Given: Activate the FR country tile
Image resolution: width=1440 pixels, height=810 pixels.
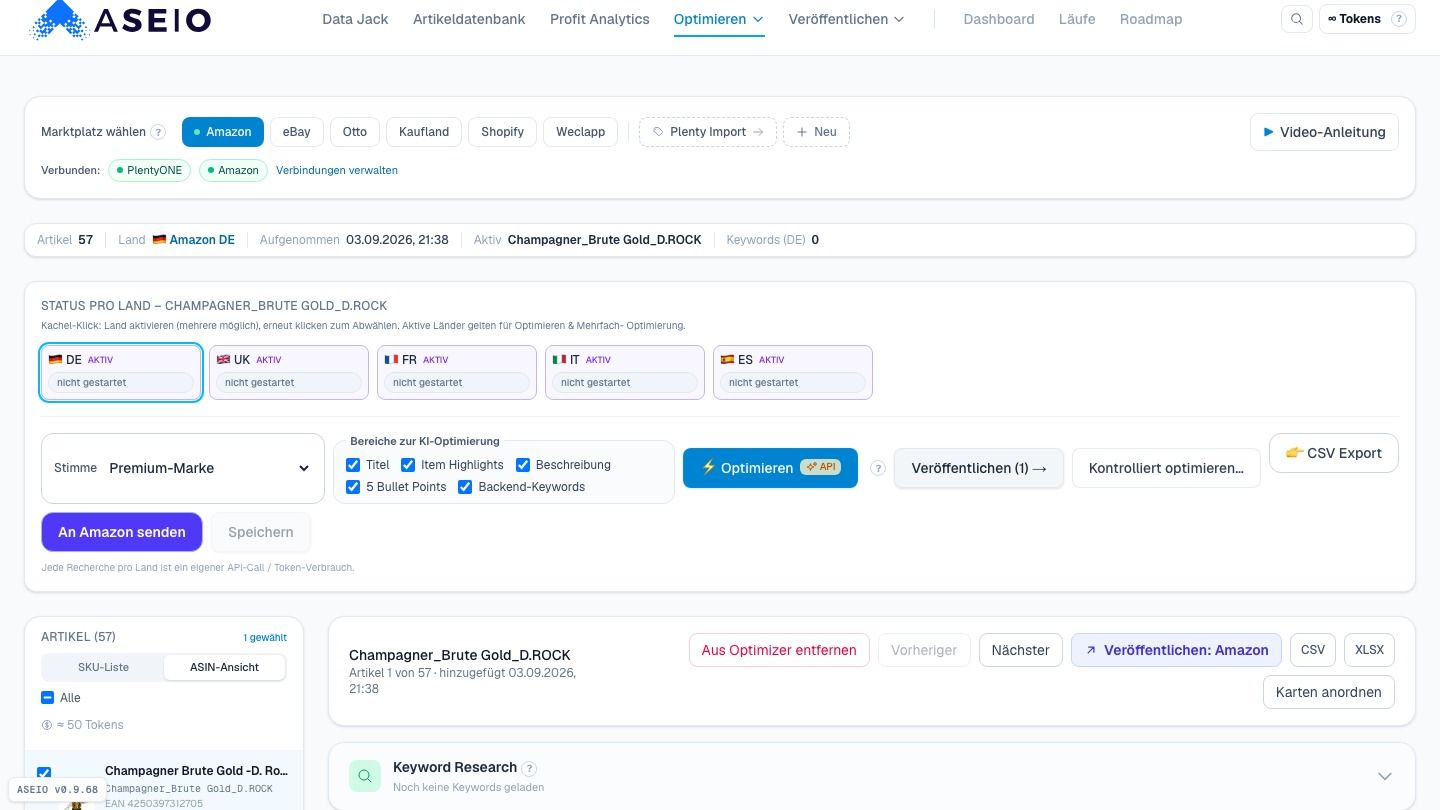Looking at the screenshot, I should [x=457, y=372].
